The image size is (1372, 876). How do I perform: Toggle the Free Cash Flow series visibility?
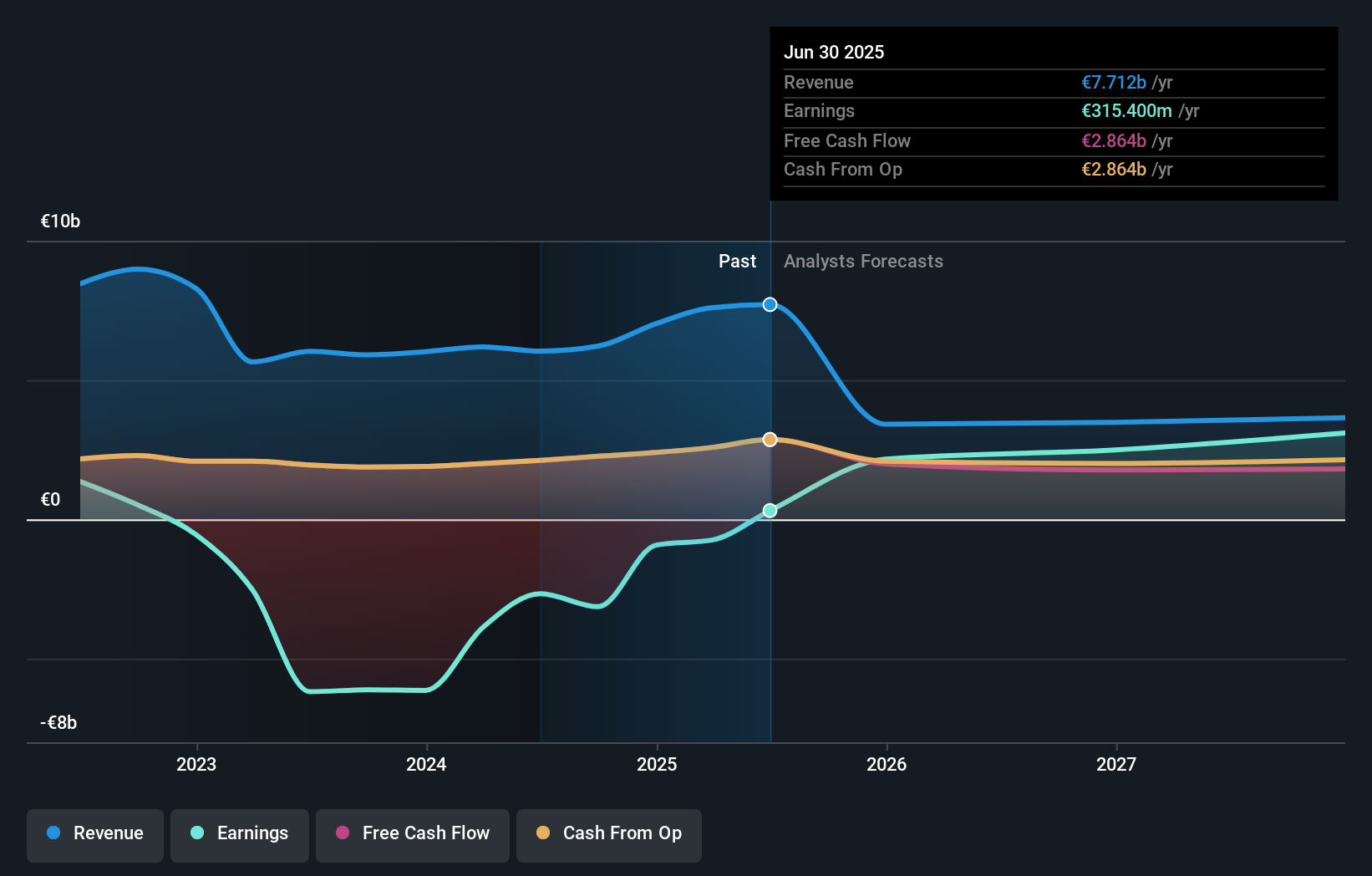412,833
